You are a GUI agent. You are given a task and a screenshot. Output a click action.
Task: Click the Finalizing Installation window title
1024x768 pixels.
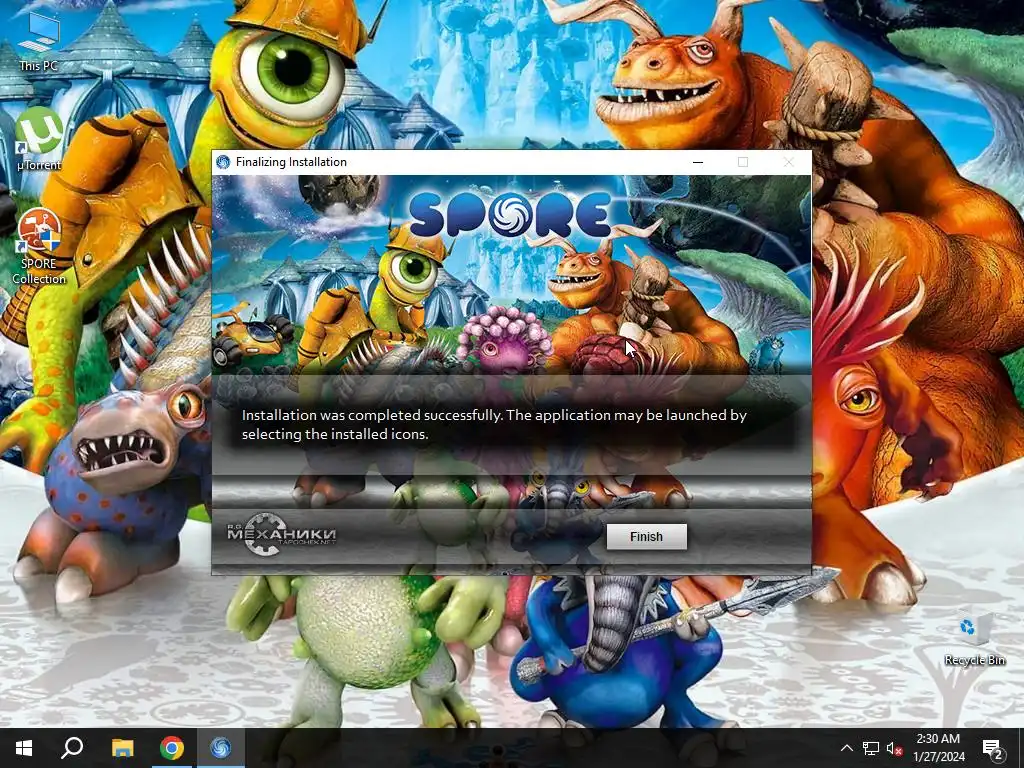click(291, 162)
